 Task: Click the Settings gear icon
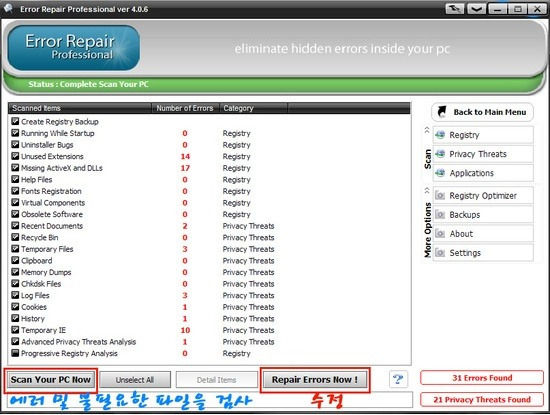(440, 253)
